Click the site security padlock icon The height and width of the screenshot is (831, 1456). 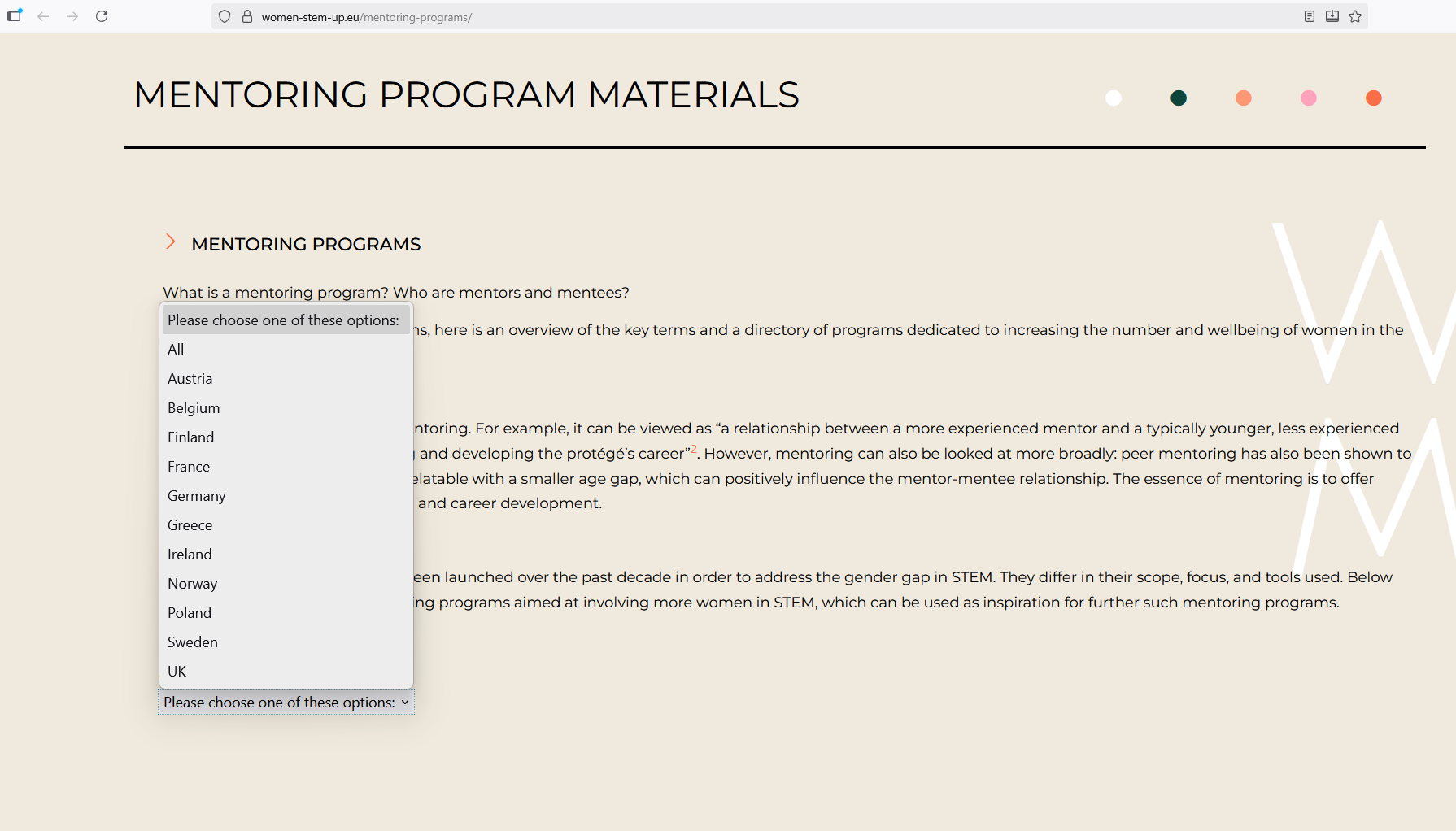point(247,16)
